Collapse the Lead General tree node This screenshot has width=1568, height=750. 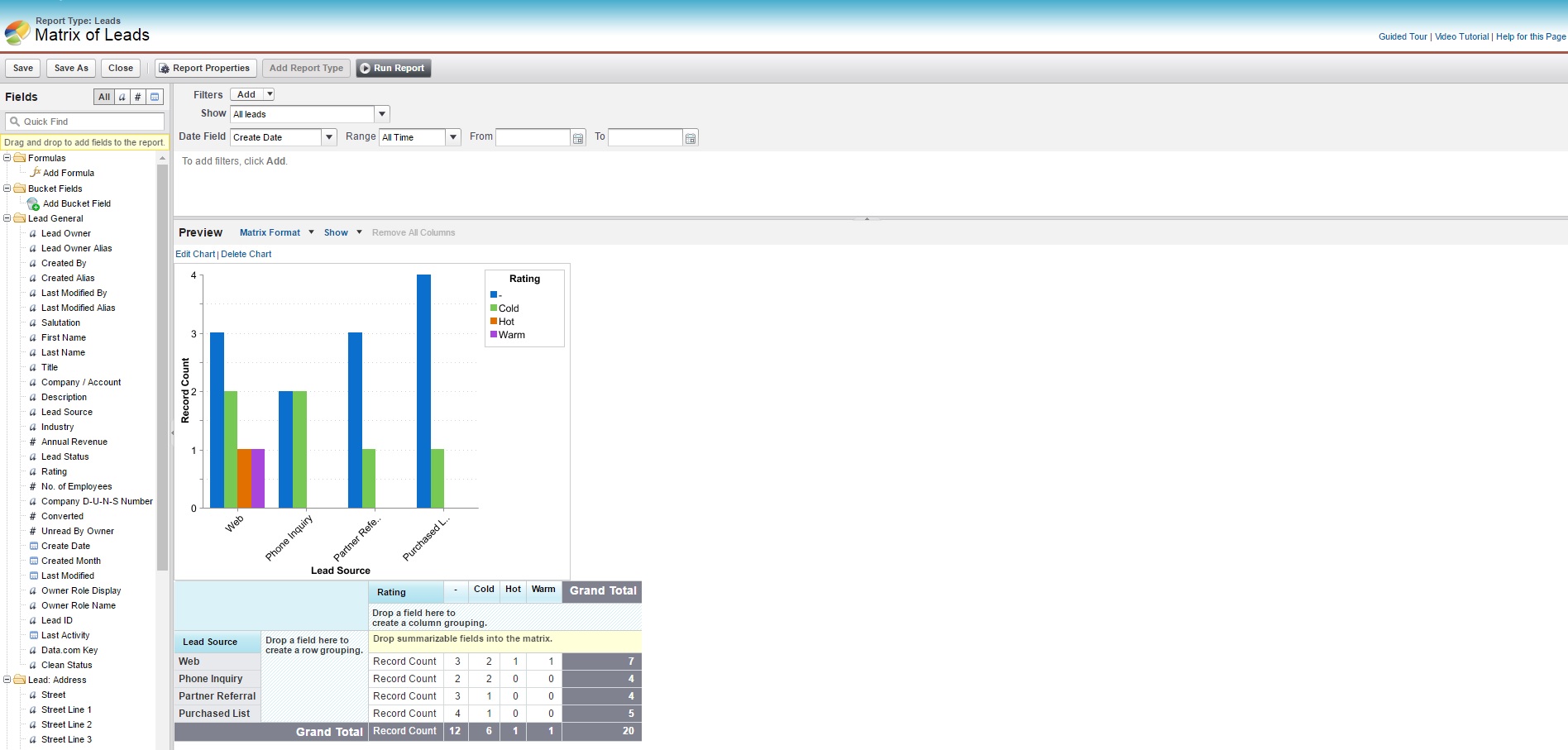pyautogui.click(x=7, y=218)
